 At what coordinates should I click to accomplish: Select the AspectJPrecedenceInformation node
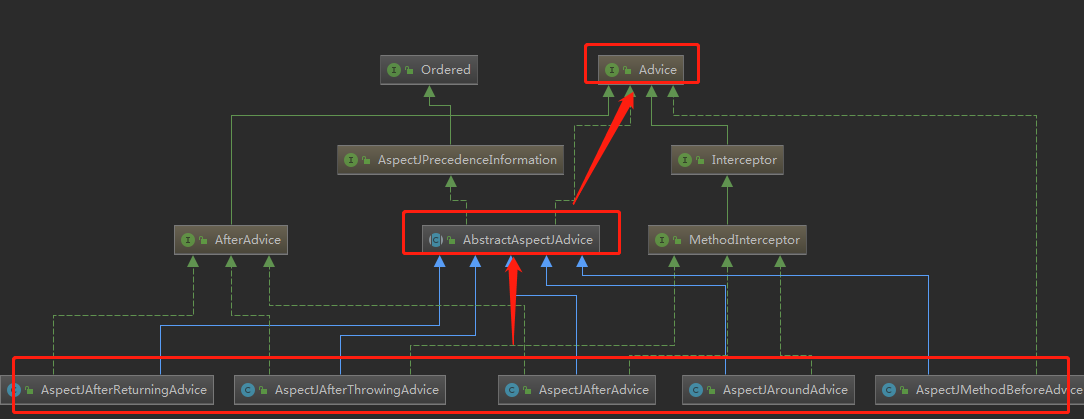coord(451,160)
